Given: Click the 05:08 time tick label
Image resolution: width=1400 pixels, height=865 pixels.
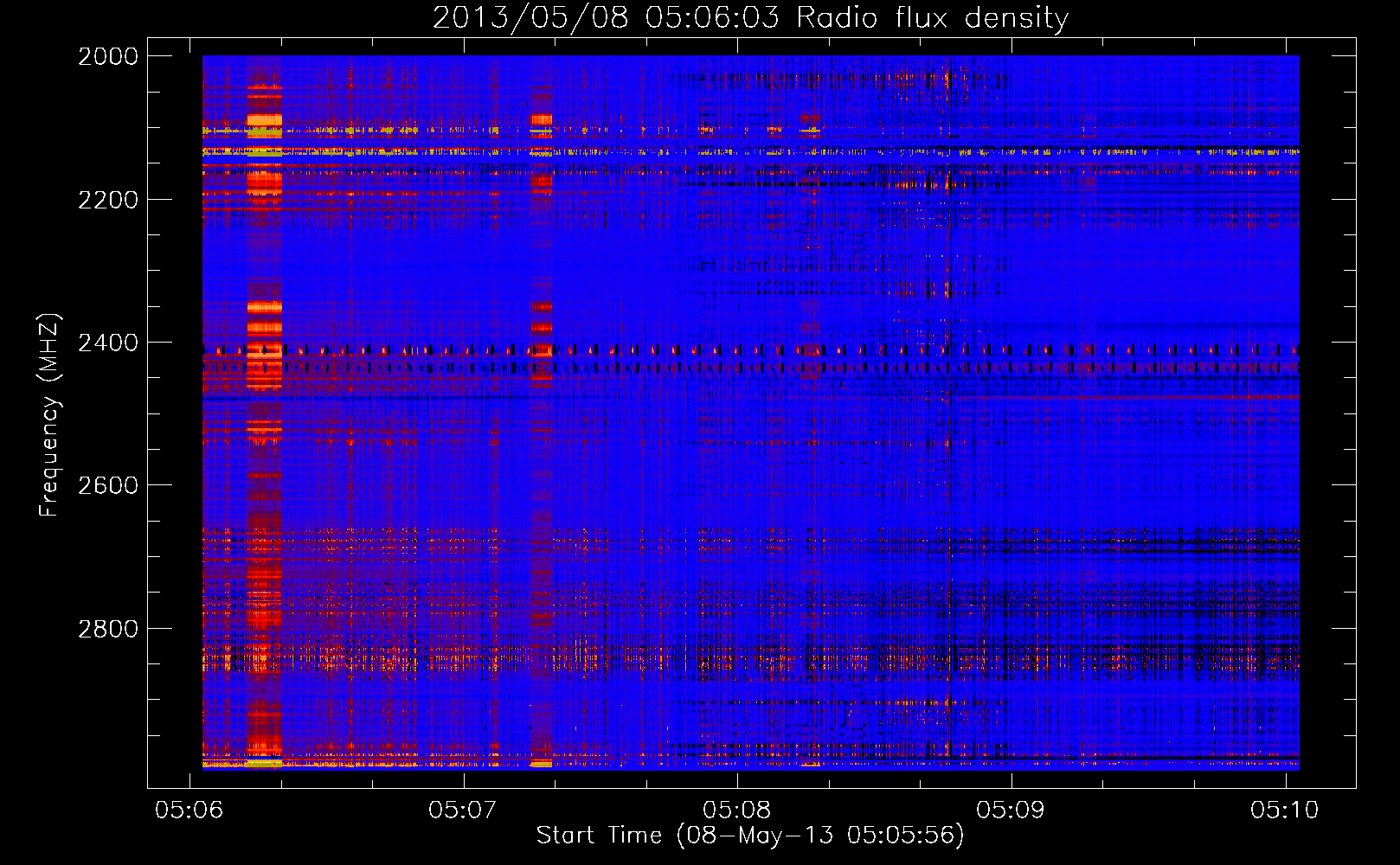Looking at the screenshot, I should click(737, 810).
